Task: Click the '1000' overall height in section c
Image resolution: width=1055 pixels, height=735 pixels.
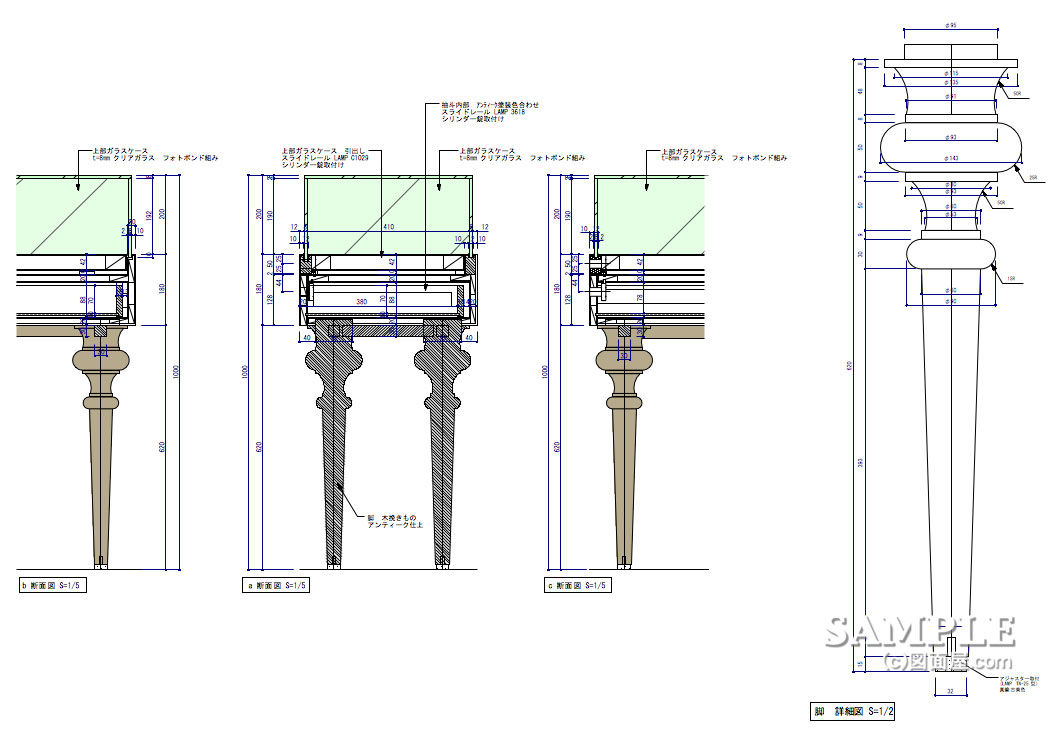Action: (x=546, y=372)
